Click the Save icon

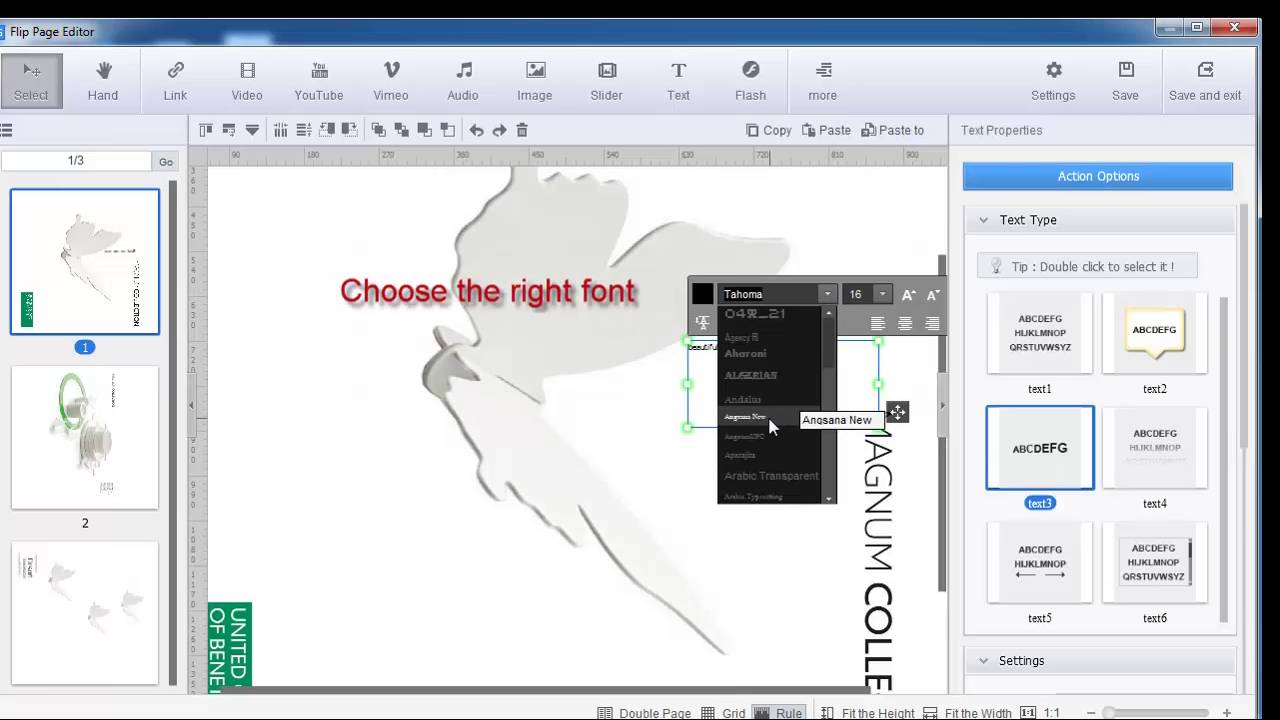pyautogui.click(x=1126, y=81)
